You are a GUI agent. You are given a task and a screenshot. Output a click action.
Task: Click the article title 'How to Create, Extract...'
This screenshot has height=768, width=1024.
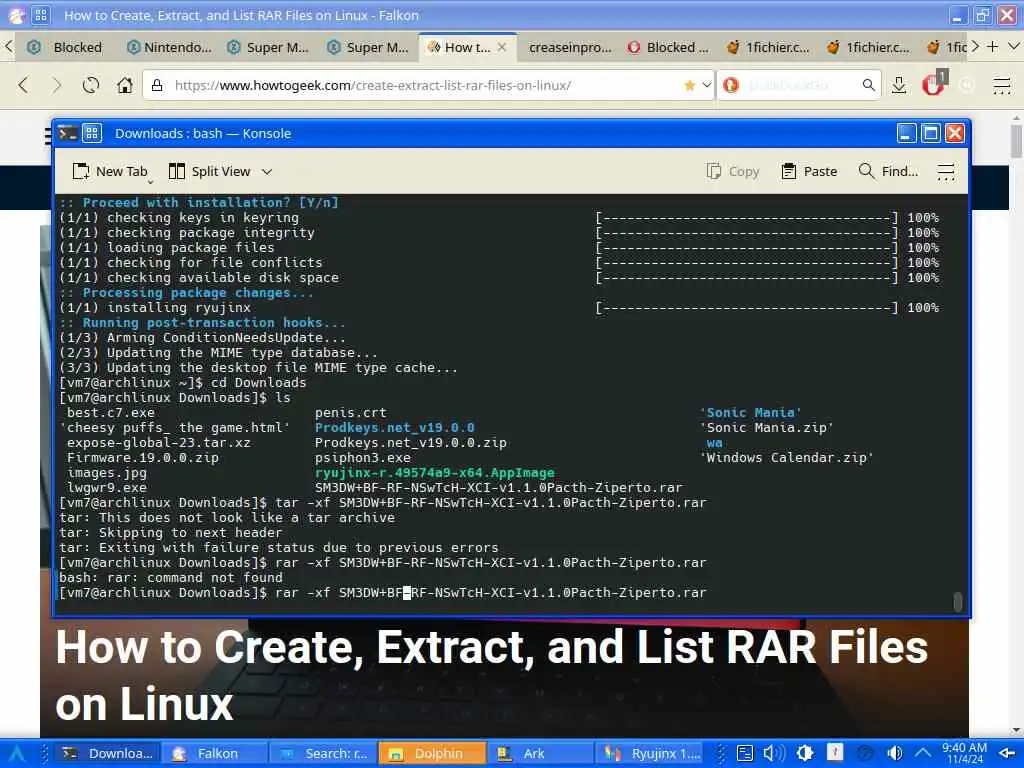[491, 676]
